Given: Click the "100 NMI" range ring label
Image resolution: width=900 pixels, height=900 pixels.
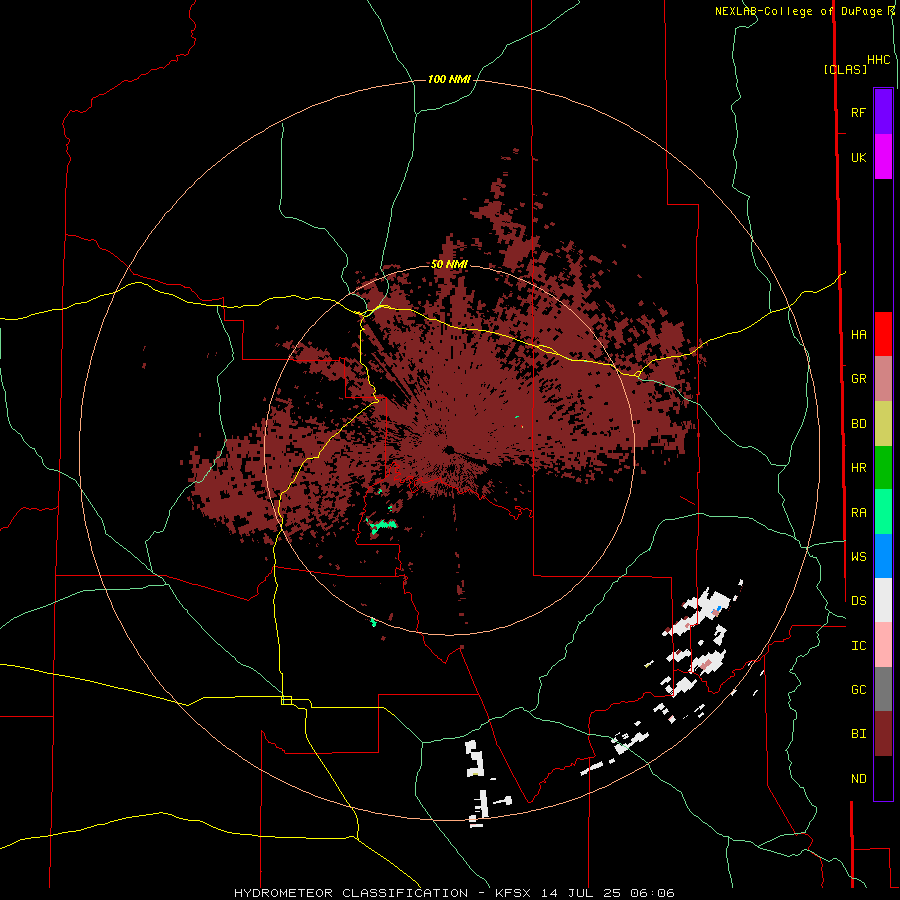Looking at the screenshot, I should [x=449, y=79].
